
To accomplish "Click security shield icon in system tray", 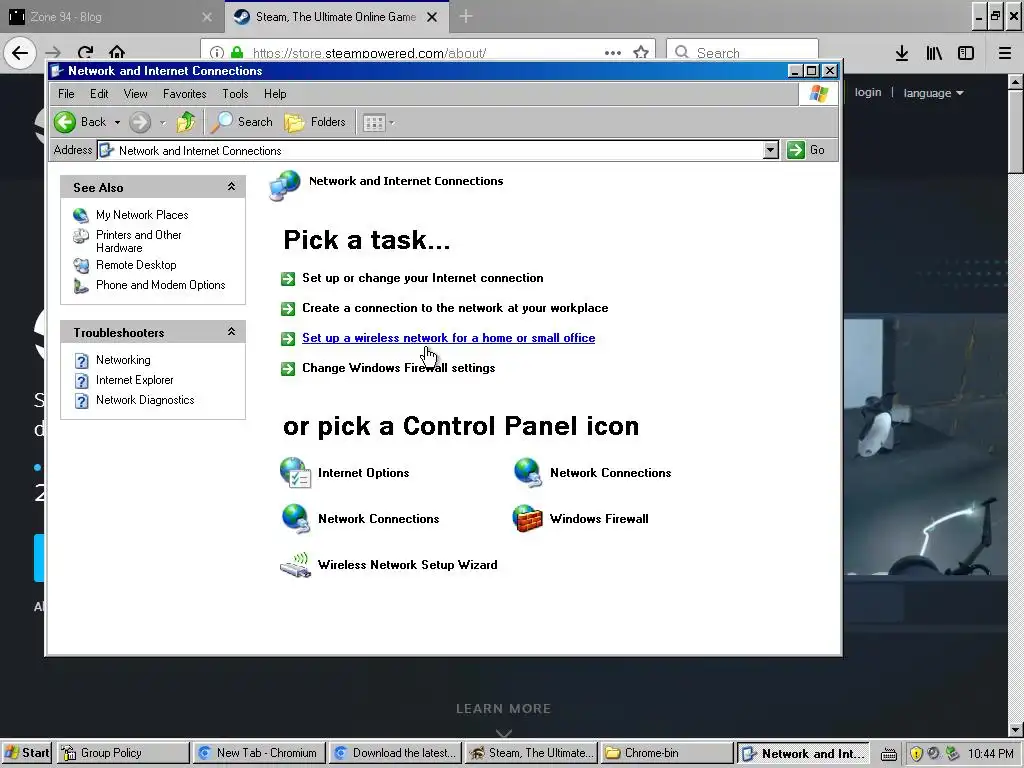I will tap(916, 754).
